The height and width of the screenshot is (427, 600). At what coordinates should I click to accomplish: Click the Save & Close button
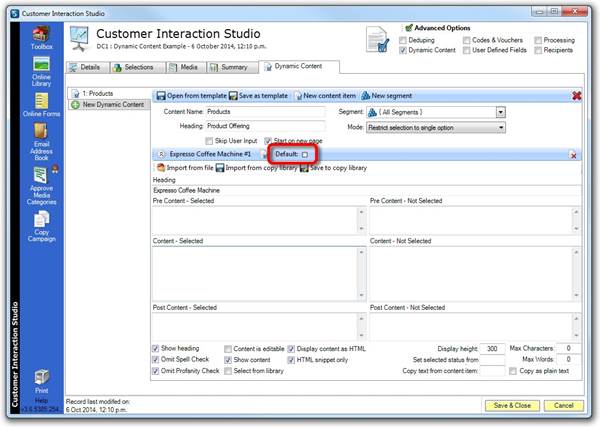(511, 405)
